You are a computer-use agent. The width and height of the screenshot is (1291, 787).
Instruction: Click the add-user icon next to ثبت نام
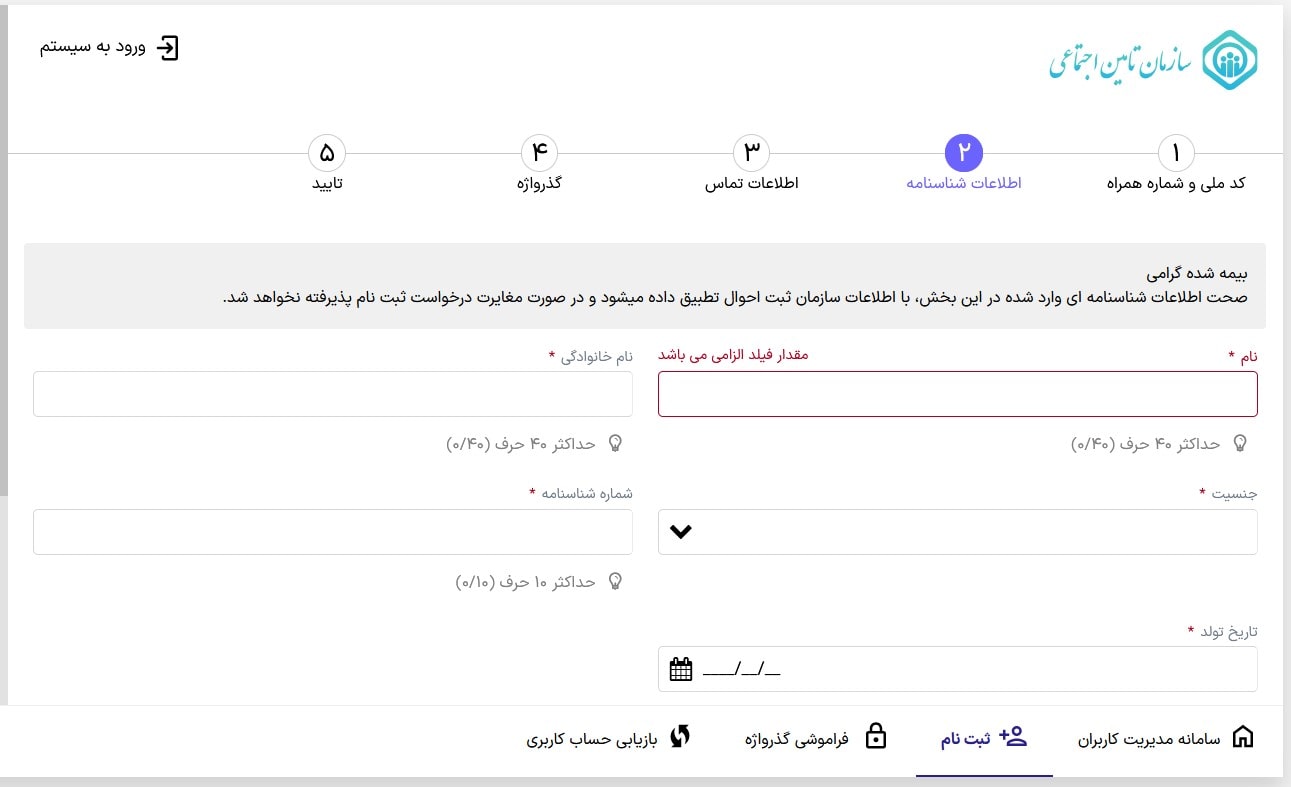coord(1014,738)
